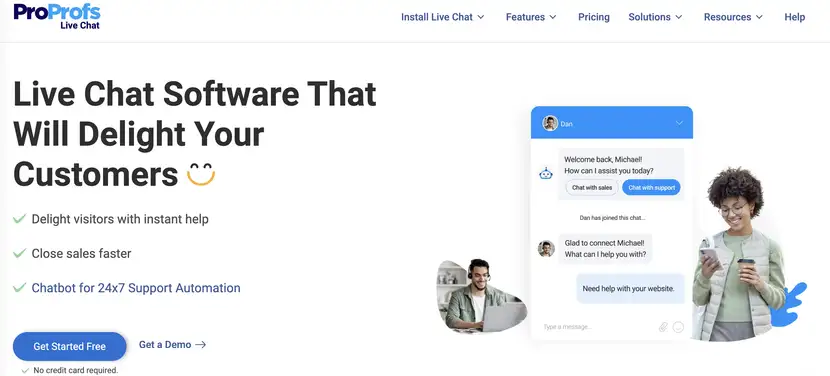830x376 pixels.
Task: Expand the Install Live Chat dropdown
Action: point(443,17)
